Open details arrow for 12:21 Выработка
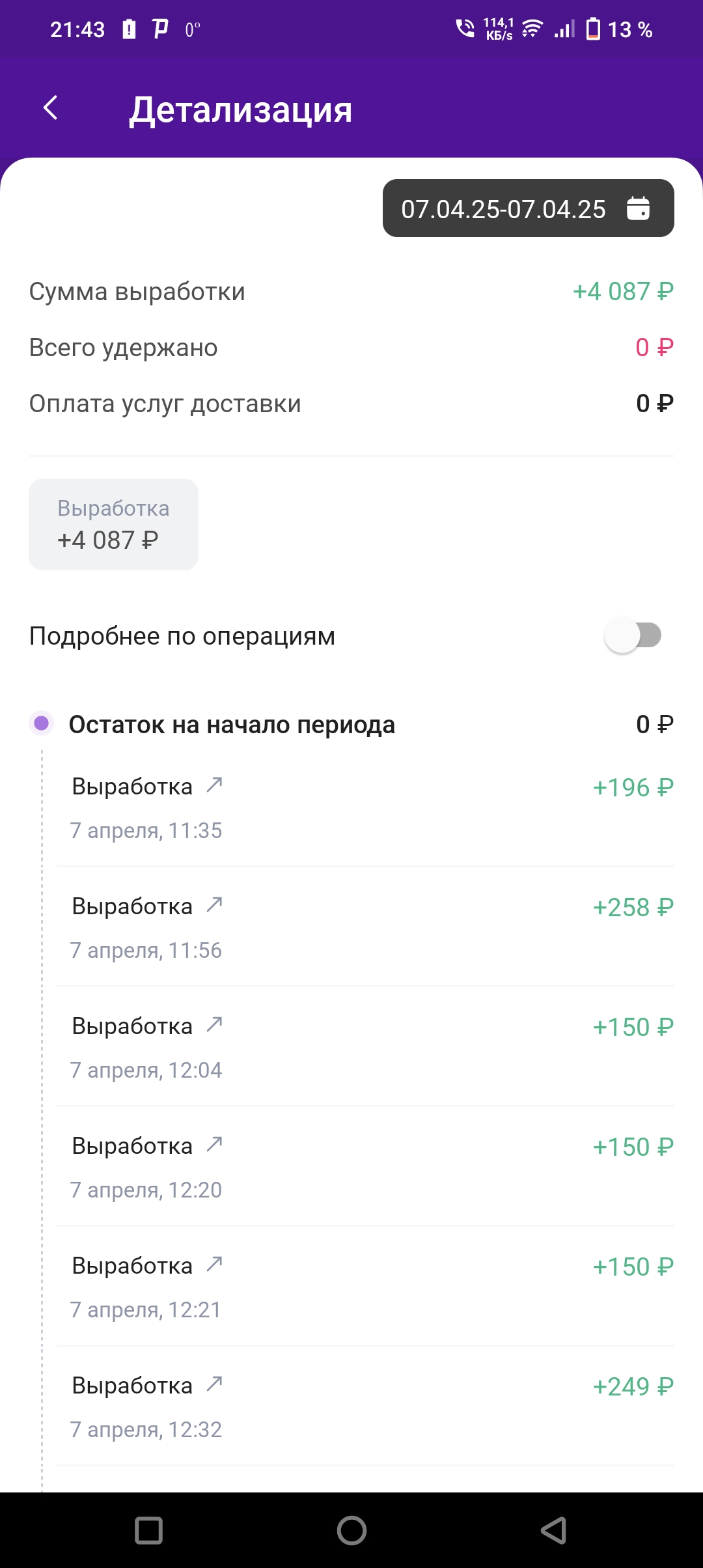The height and width of the screenshot is (1568, 703). click(215, 1265)
